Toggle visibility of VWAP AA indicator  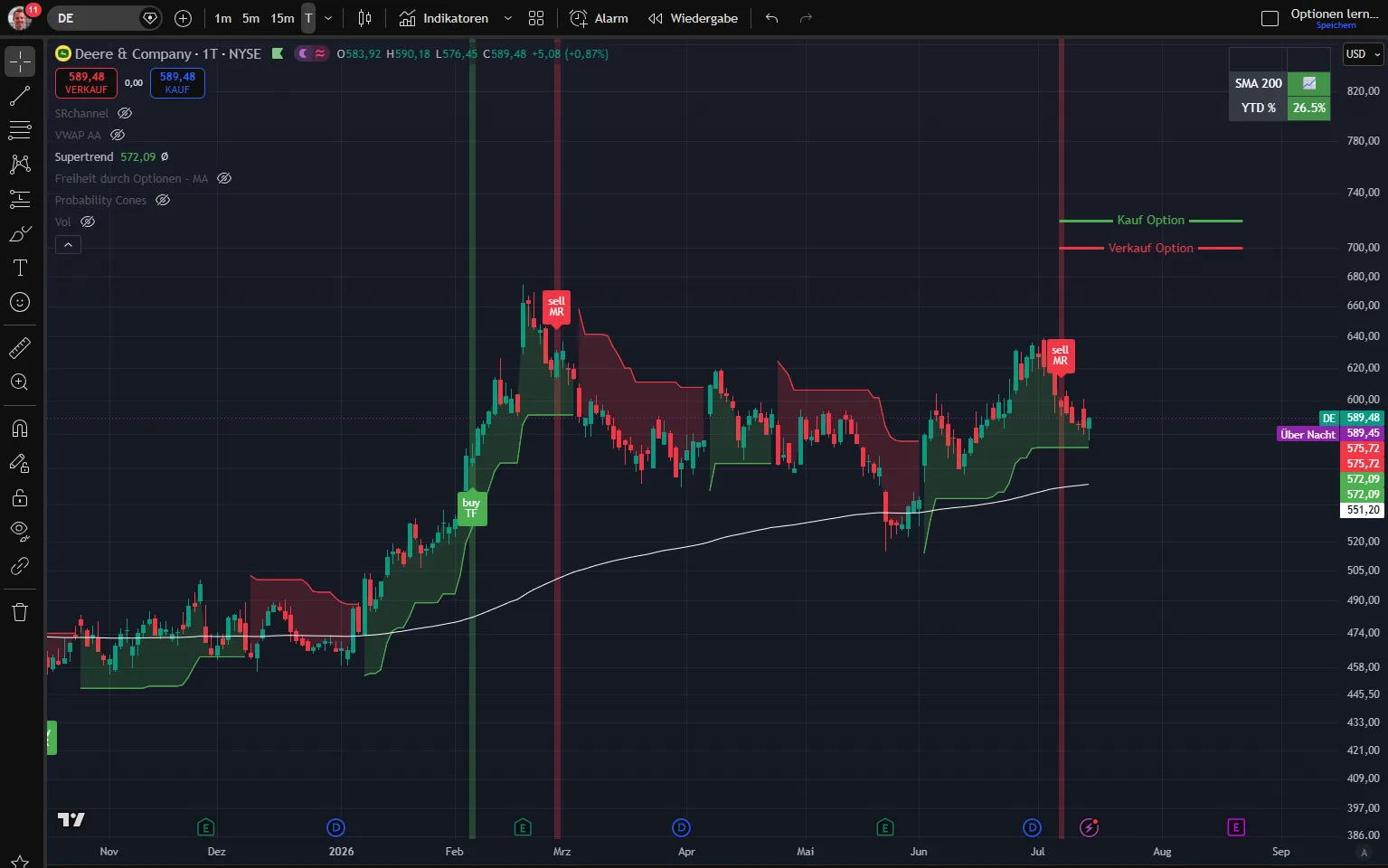[x=118, y=135]
